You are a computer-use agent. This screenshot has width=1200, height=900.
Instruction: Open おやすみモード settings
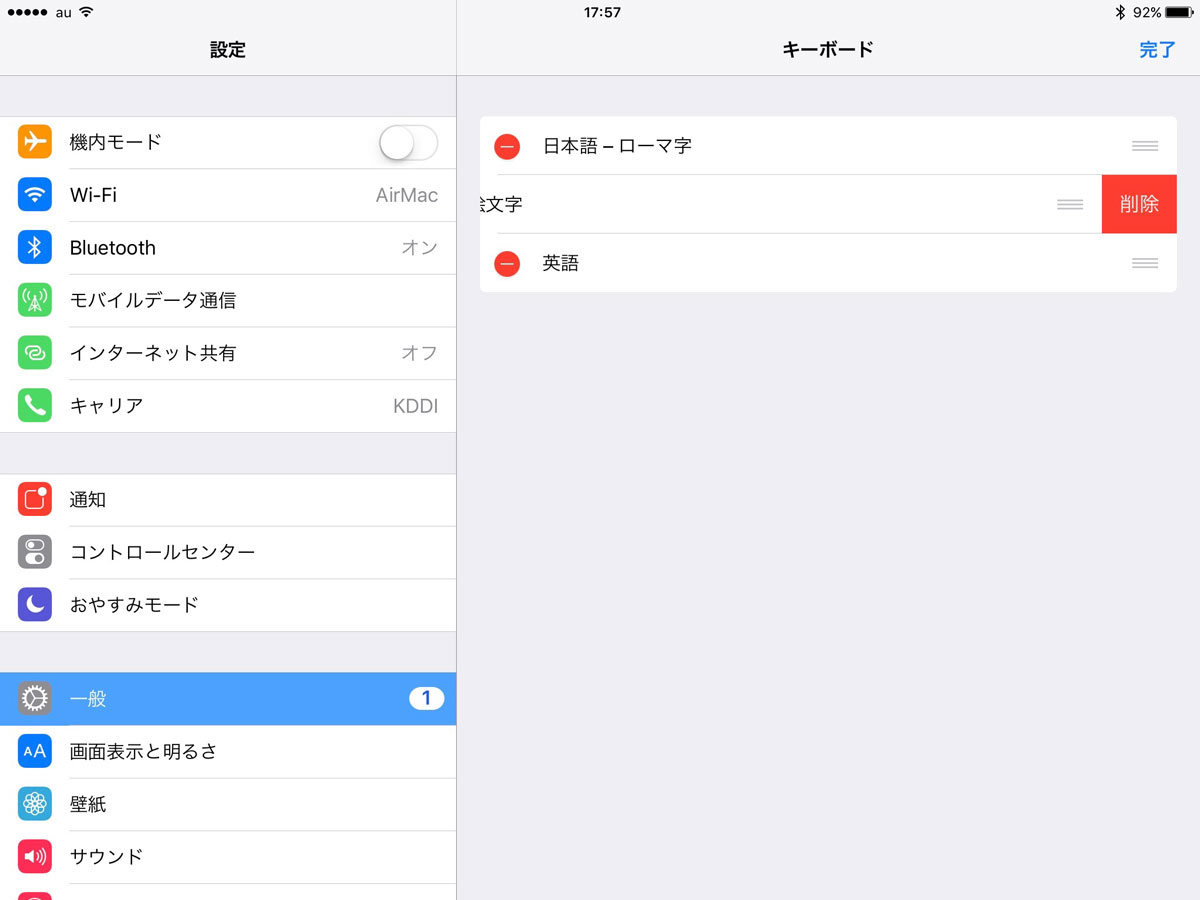tap(228, 604)
